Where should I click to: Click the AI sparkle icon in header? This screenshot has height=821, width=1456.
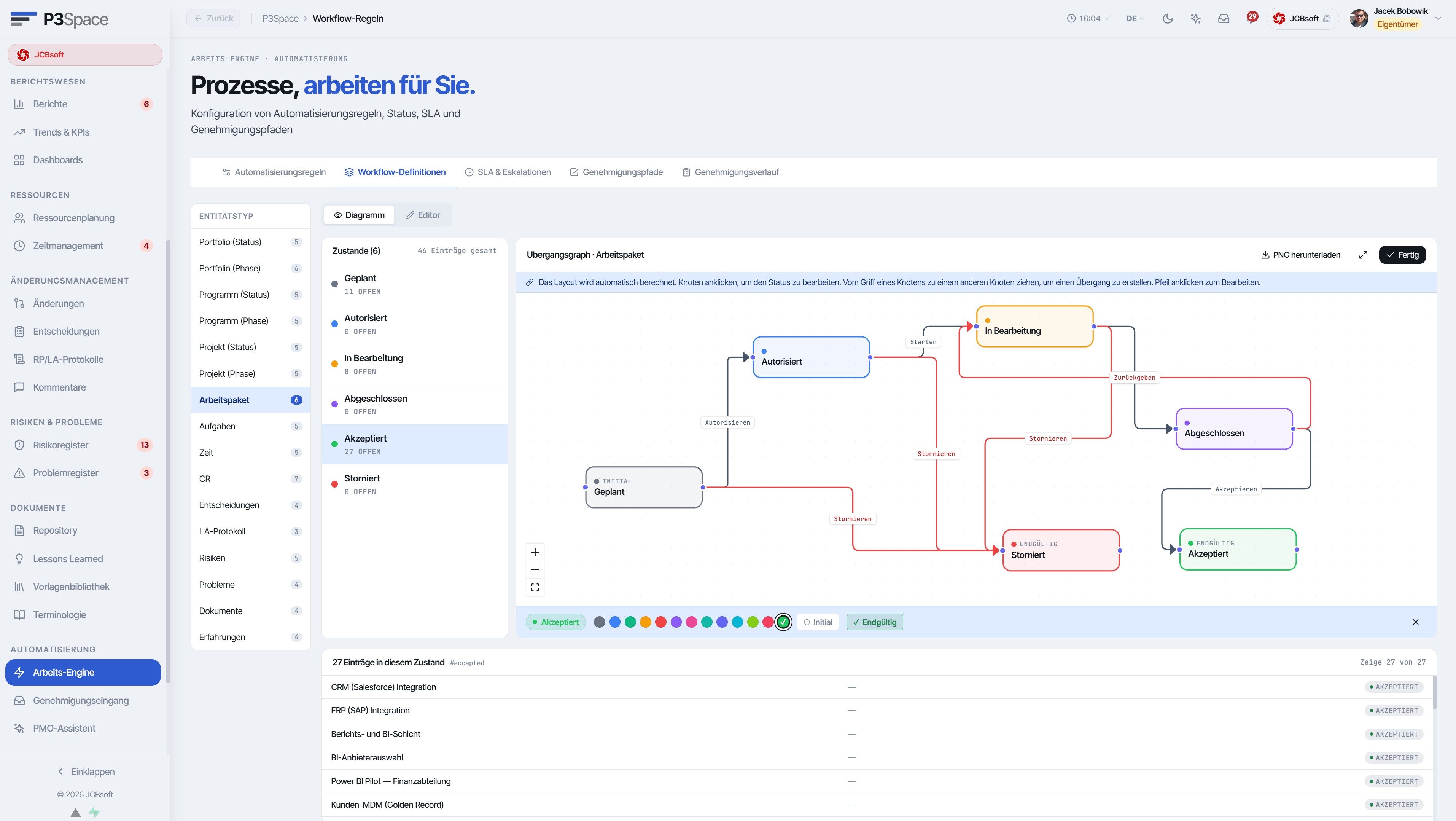1195,19
